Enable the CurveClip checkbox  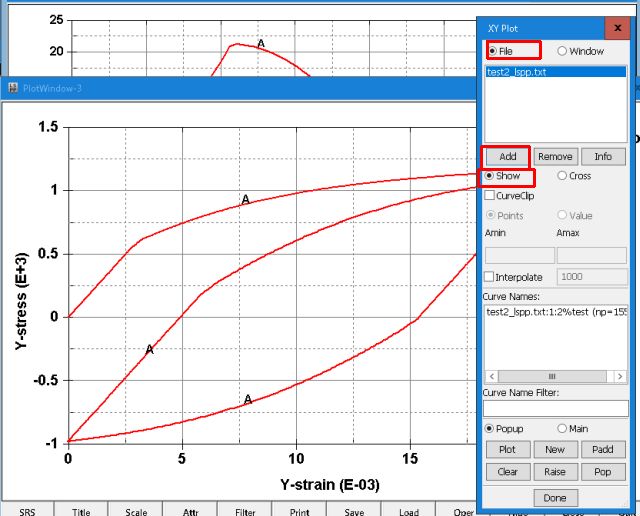490,196
